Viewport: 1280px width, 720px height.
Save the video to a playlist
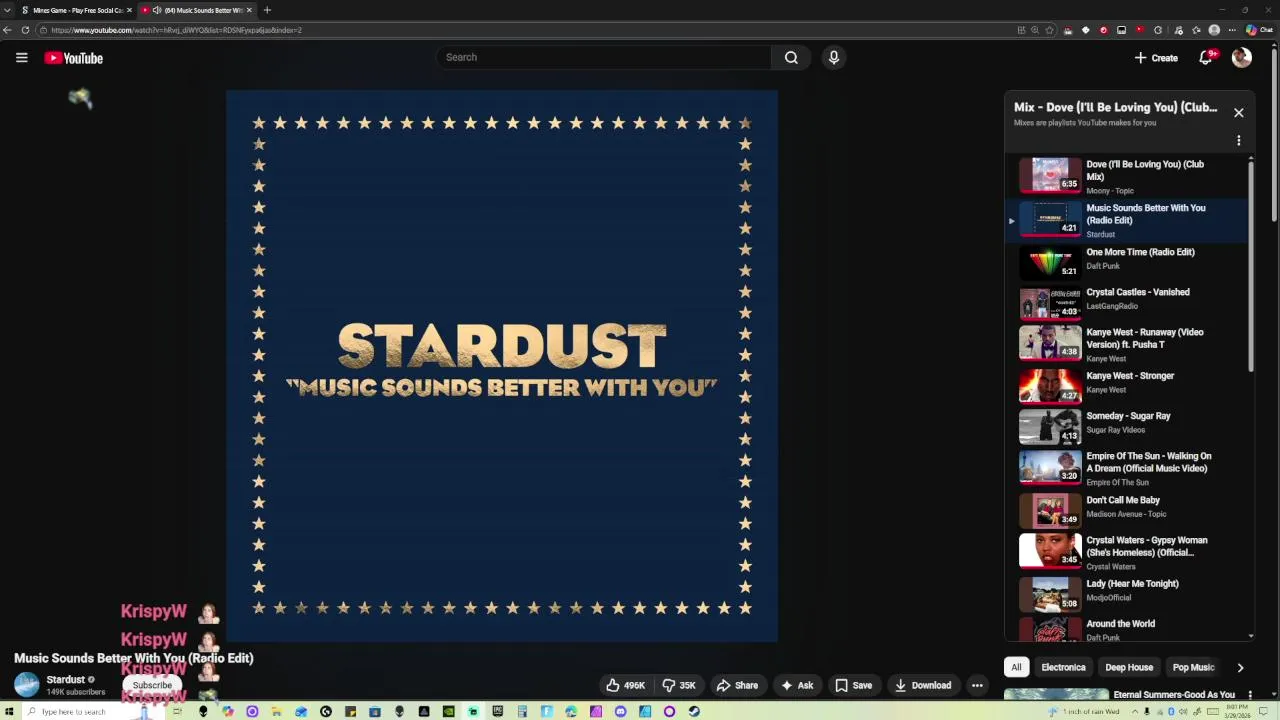tap(854, 685)
